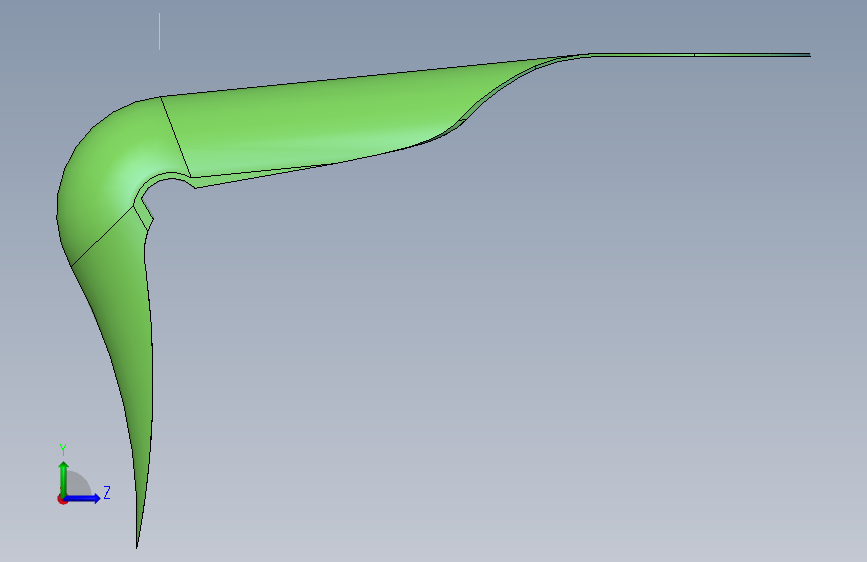Click the red X axis dot at triad origin
The height and width of the screenshot is (562, 867).
click(x=62, y=499)
